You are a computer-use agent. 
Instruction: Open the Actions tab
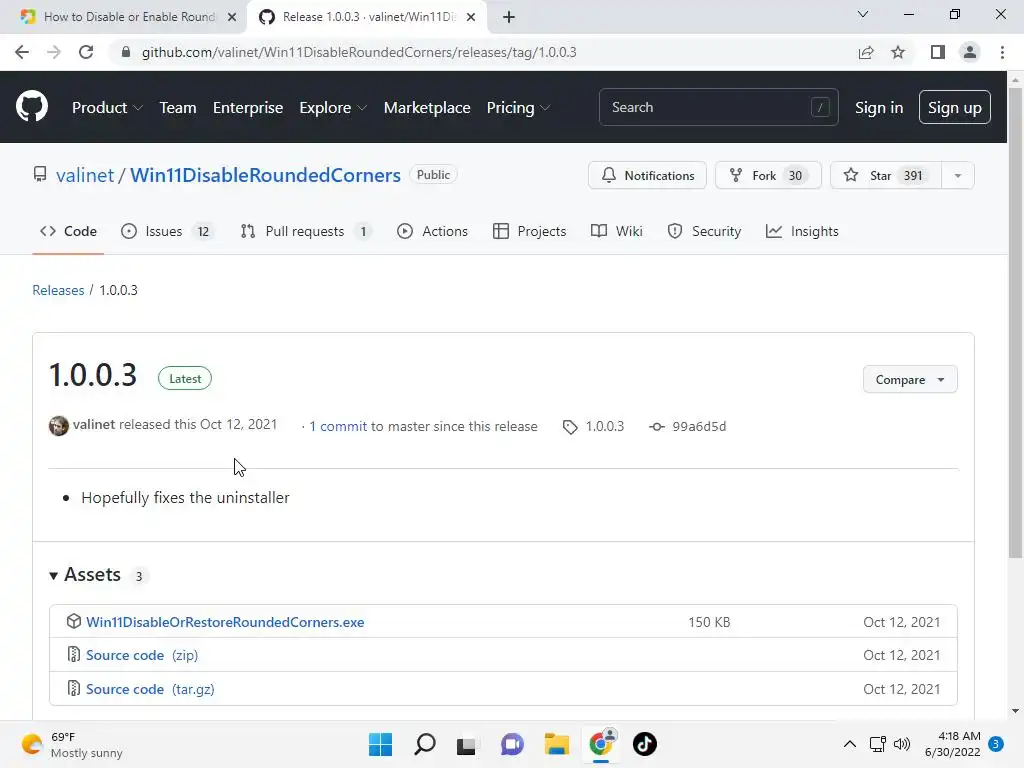coord(432,231)
